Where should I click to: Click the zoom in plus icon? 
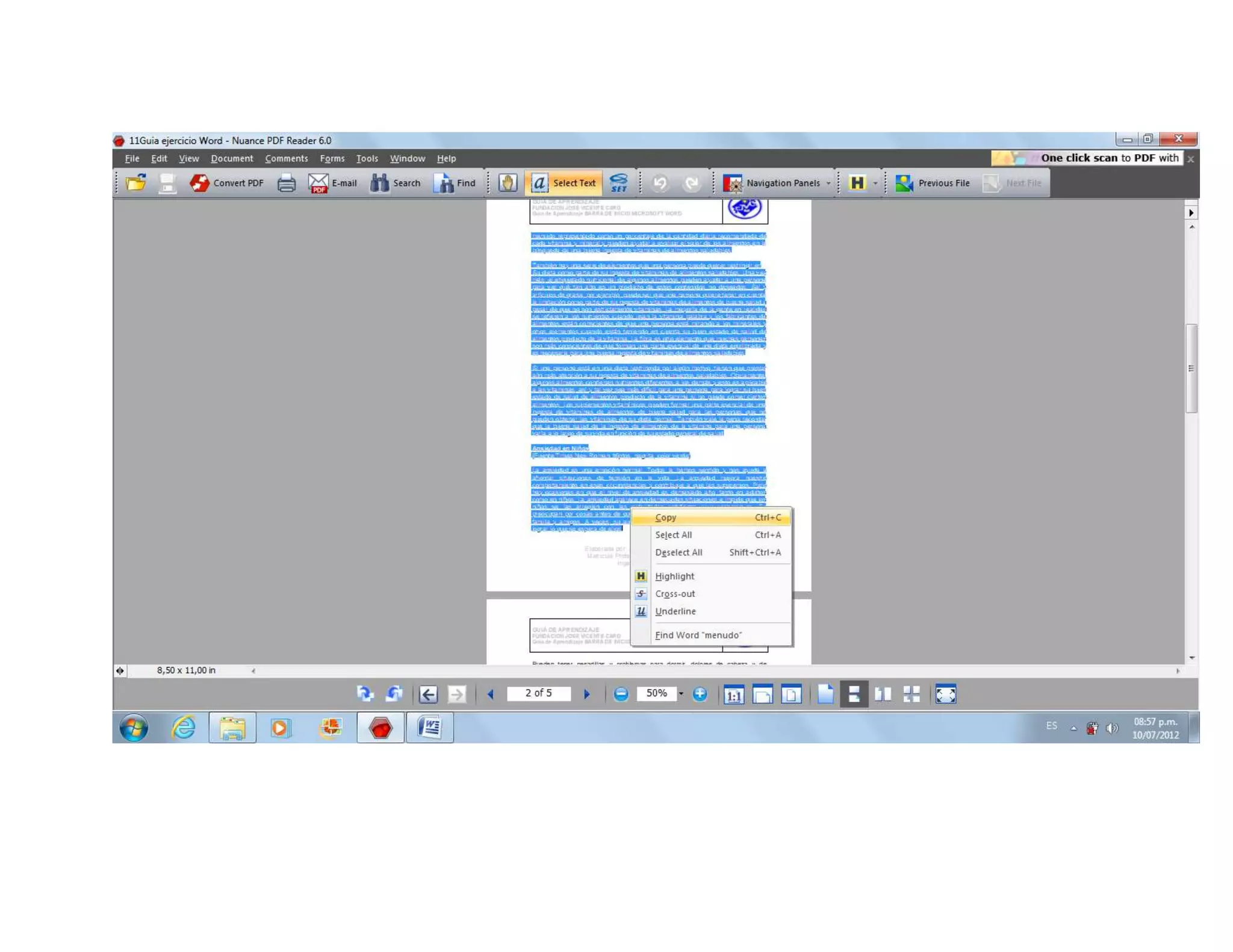click(x=700, y=694)
